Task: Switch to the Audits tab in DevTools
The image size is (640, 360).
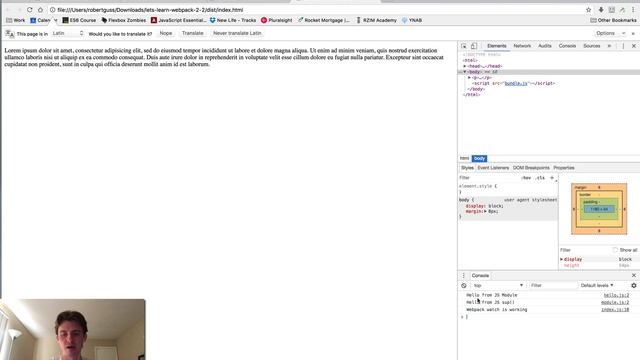Action: (x=544, y=46)
